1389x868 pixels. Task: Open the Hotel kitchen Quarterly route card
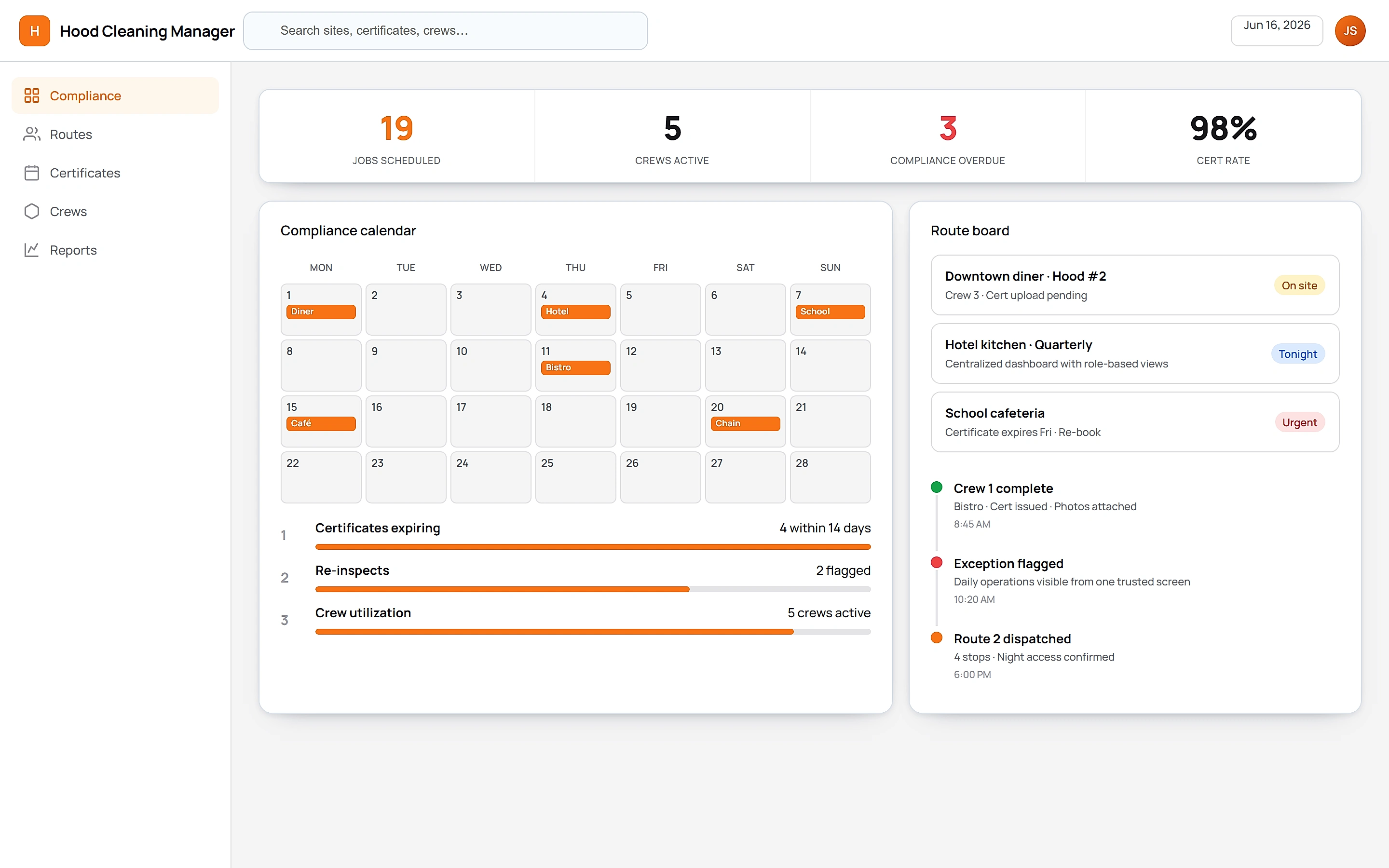pos(1135,353)
